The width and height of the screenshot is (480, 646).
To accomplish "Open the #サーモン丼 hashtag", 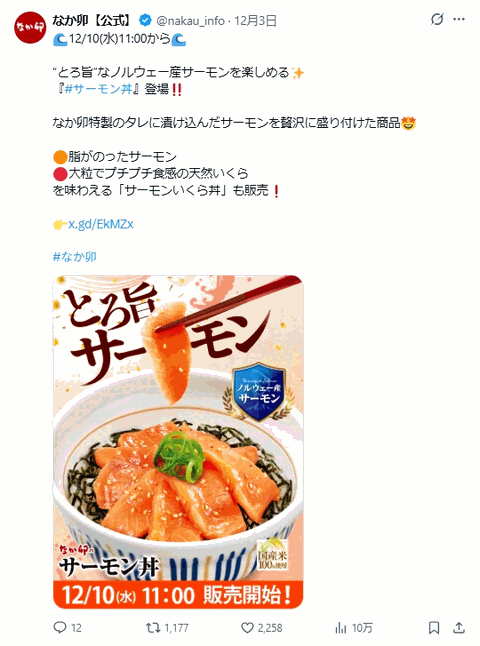I will coord(98,89).
